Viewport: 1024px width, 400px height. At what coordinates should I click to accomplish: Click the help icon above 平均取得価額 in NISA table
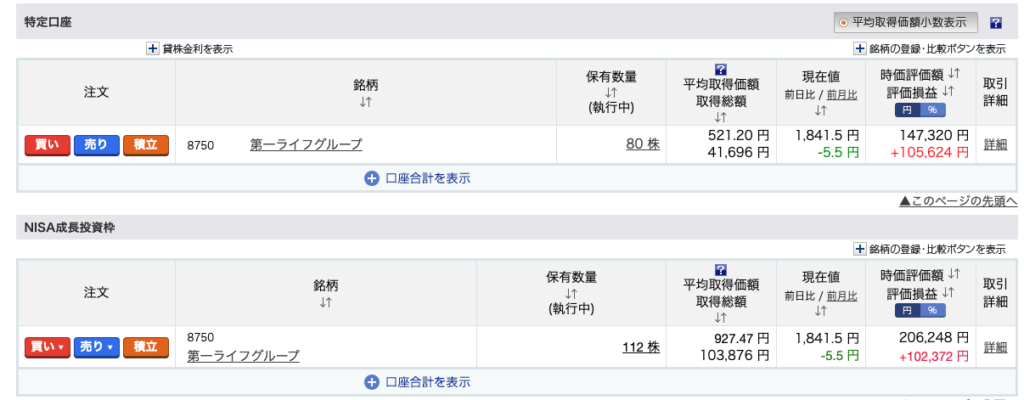(721, 269)
